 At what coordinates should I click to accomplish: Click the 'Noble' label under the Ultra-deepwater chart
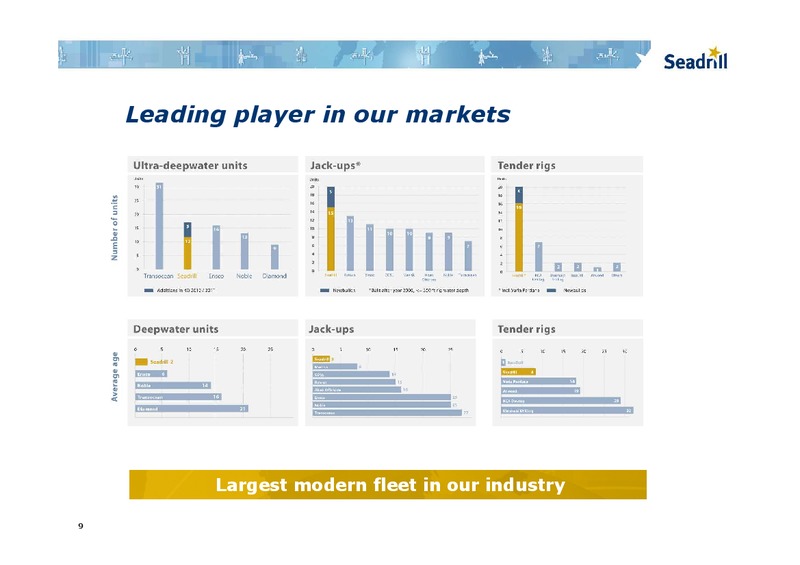[x=244, y=276]
